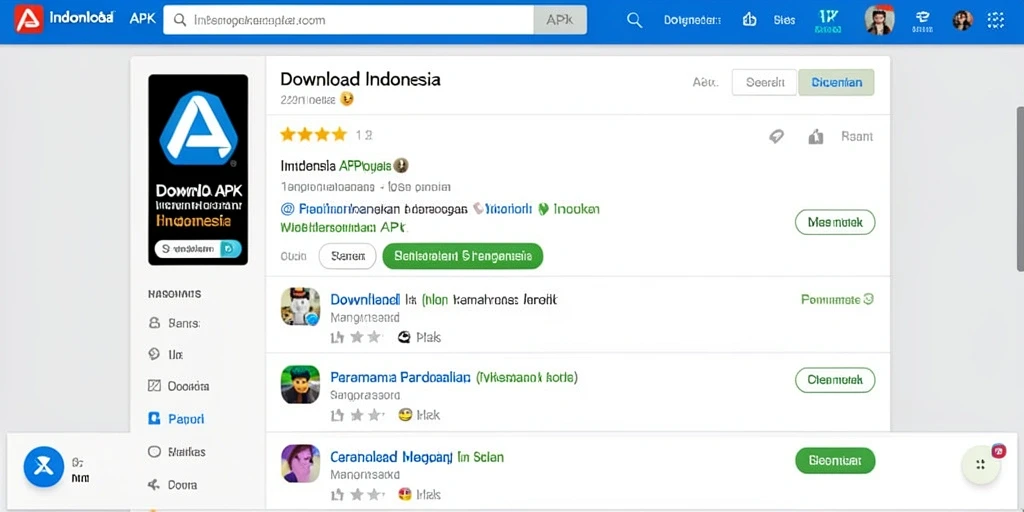Click the Clenmotek outlined button
The image size is (1024, 512).
[835, 379]
